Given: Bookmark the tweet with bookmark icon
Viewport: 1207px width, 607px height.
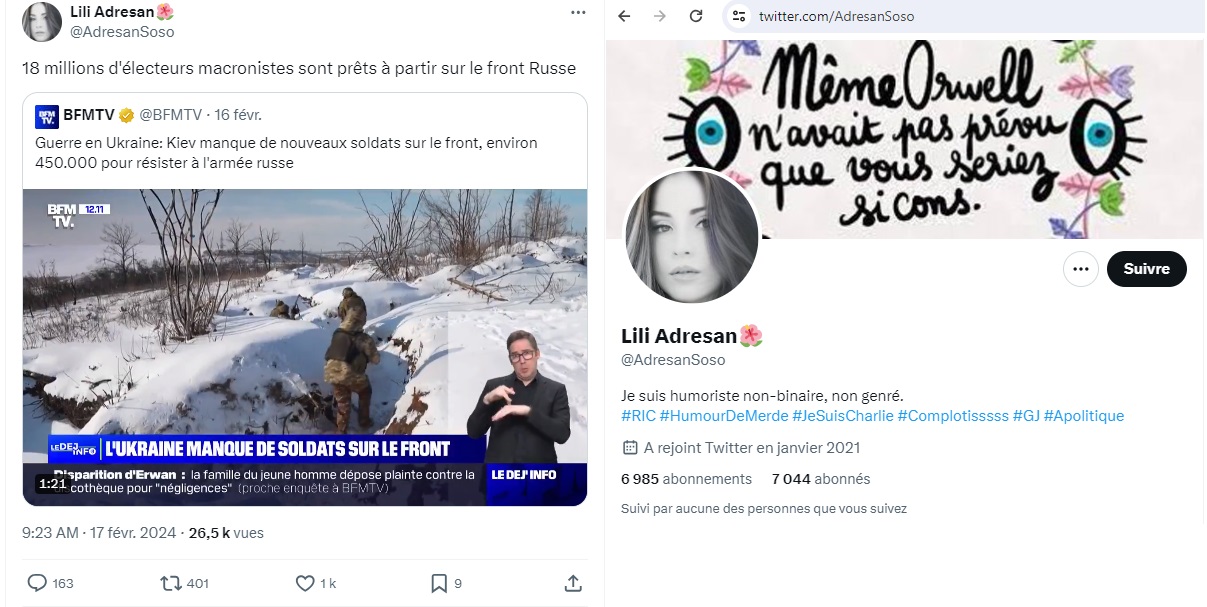Looking at the screenshot, I should [439, 583].
